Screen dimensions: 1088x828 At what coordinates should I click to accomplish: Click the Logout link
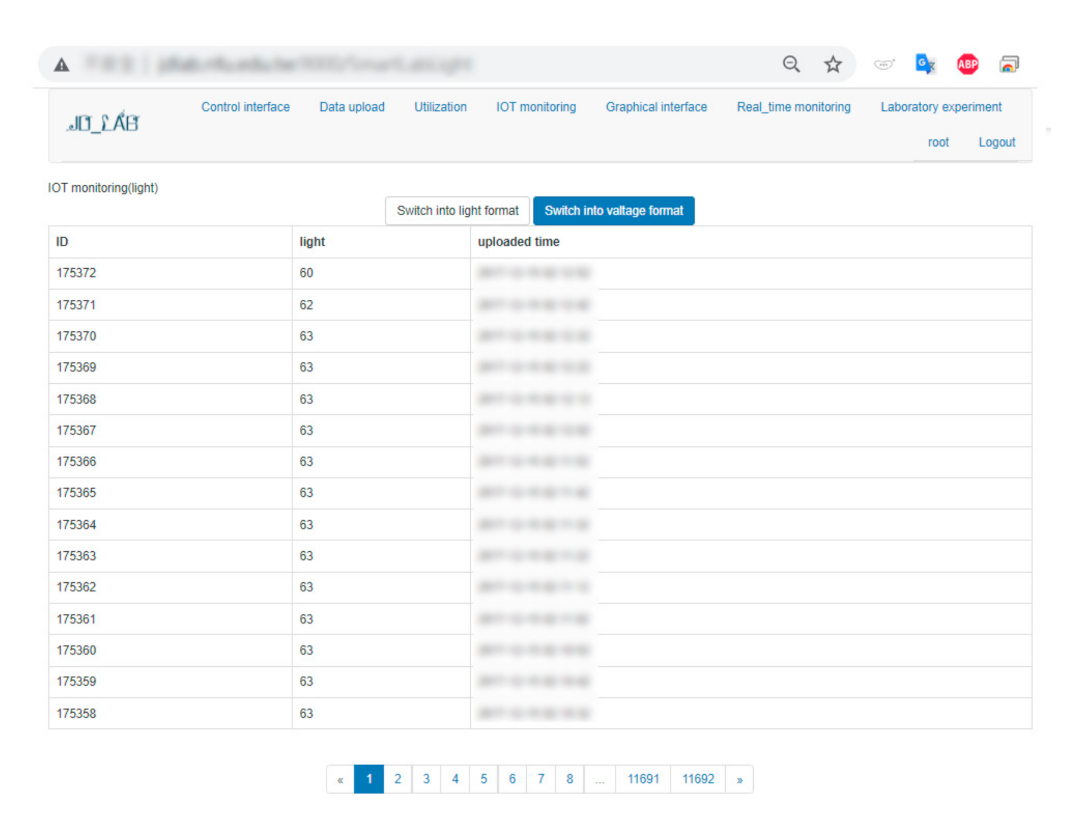(x=996, y=142)
